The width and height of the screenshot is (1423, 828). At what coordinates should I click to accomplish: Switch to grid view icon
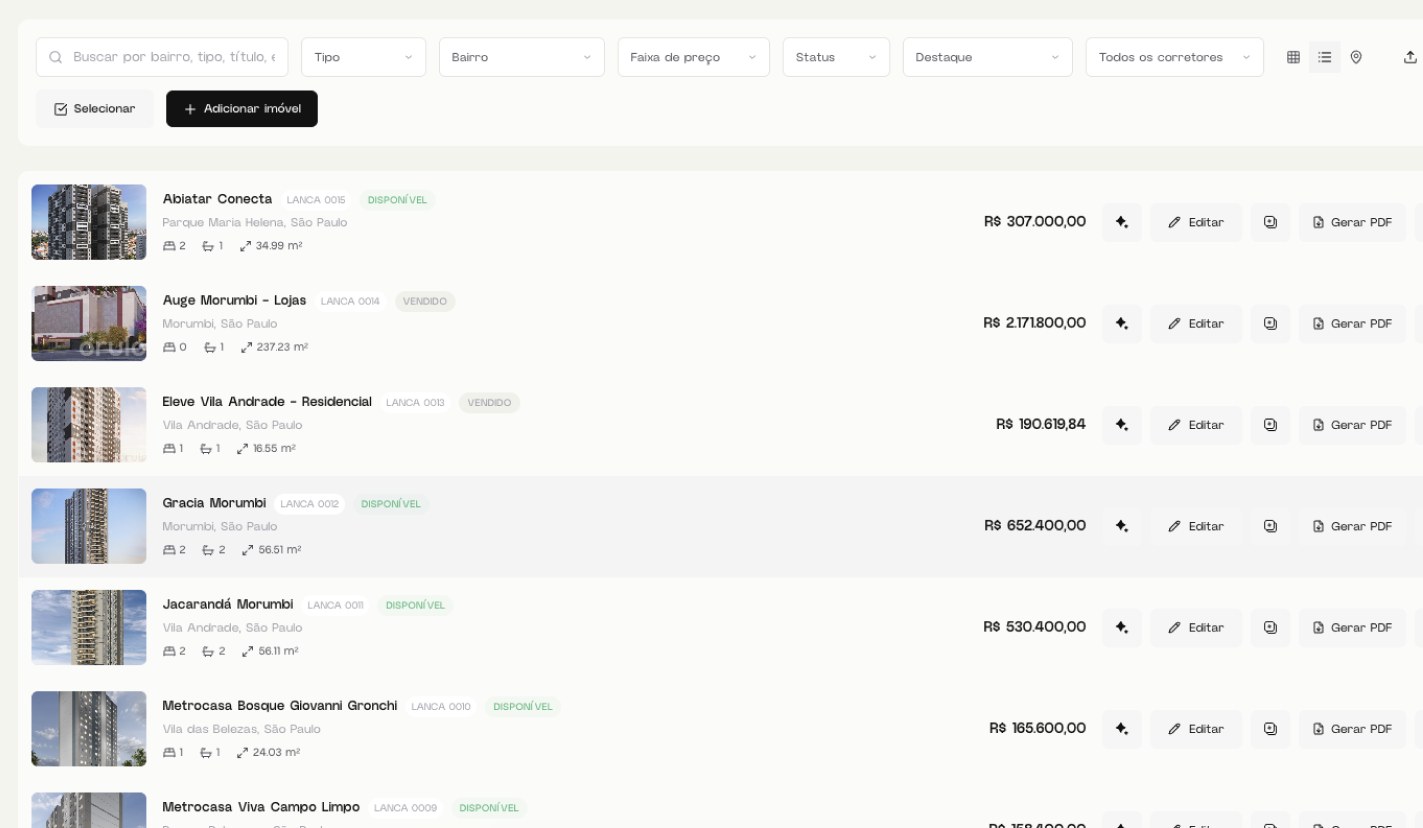point(1293,57)
